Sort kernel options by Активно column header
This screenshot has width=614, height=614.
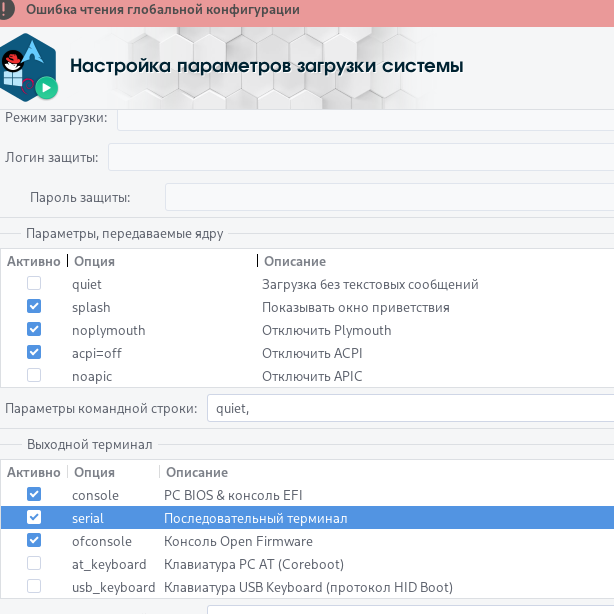click(x=34, y=261)
